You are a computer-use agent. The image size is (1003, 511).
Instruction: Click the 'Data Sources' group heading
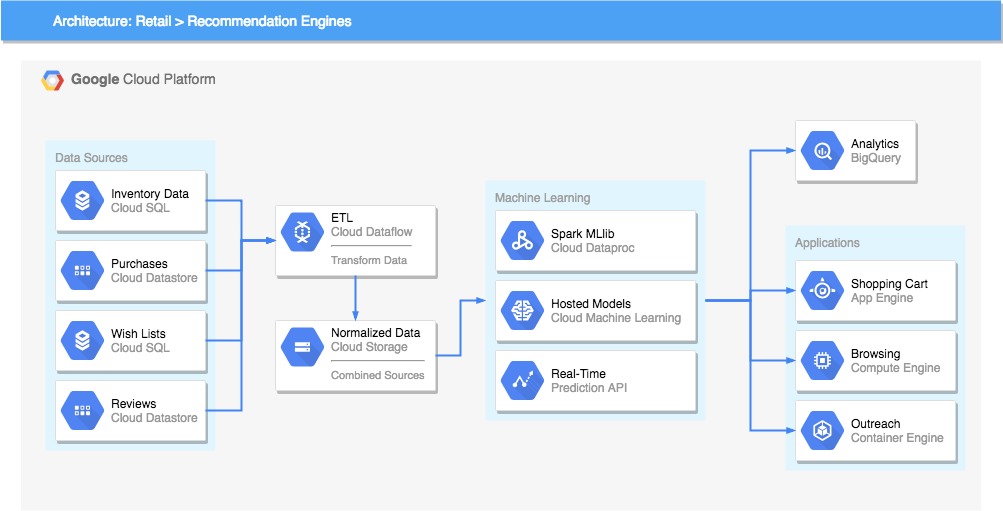click(x=91, y=158)
